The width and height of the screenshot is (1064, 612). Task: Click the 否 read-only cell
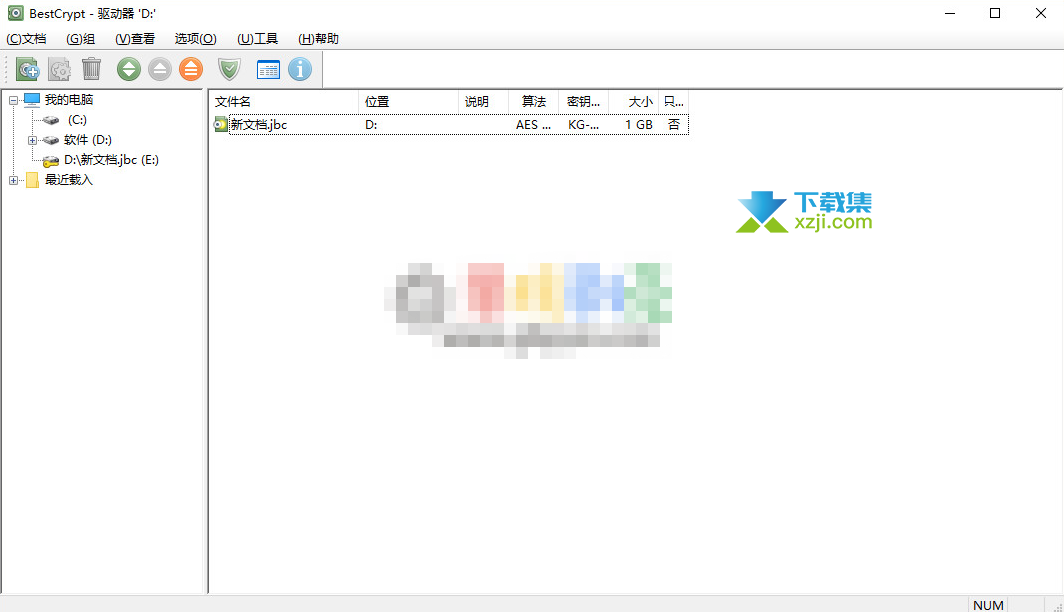(674, 125)
